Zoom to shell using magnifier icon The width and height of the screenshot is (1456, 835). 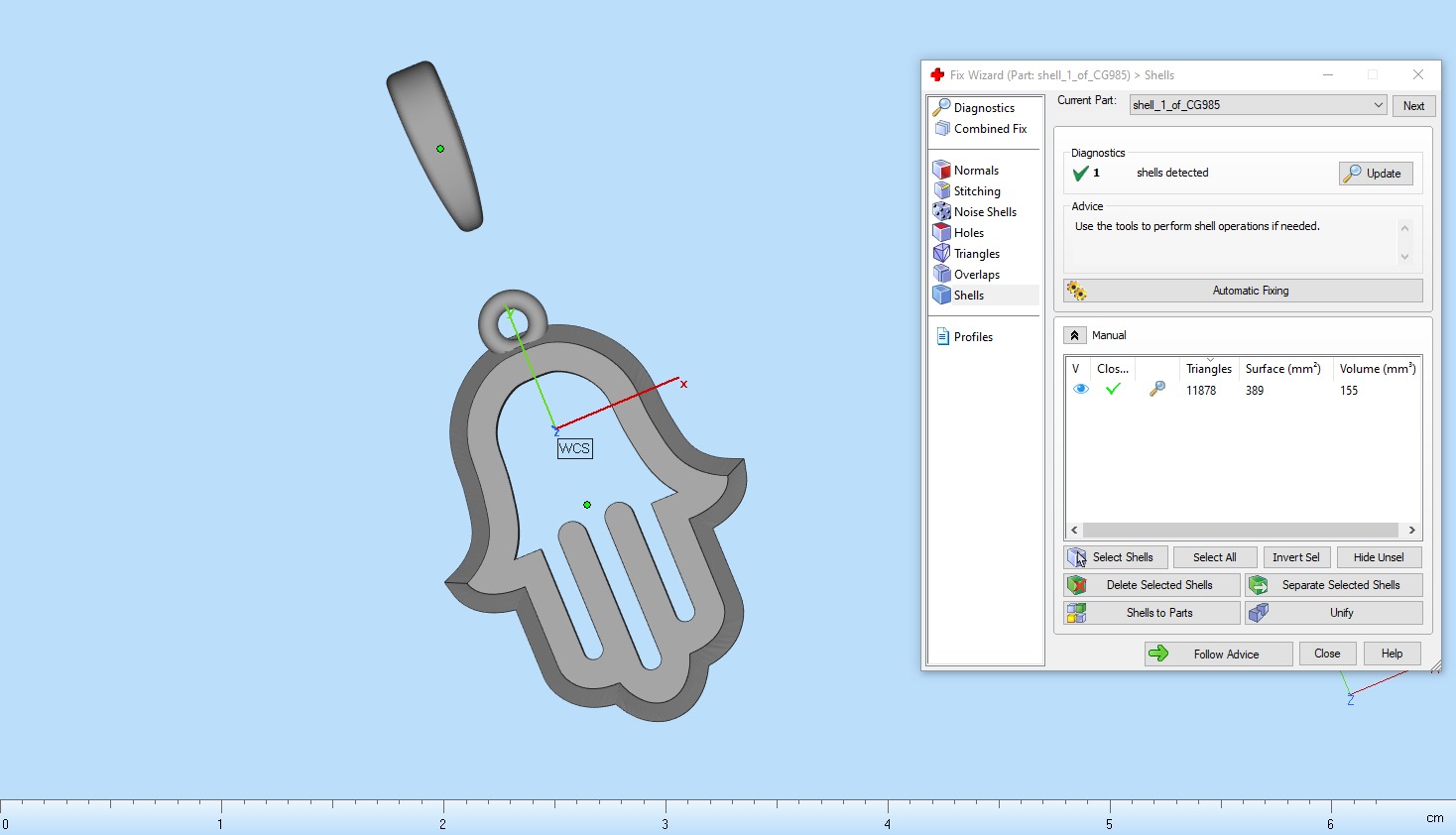click(x=1156, y=390)
